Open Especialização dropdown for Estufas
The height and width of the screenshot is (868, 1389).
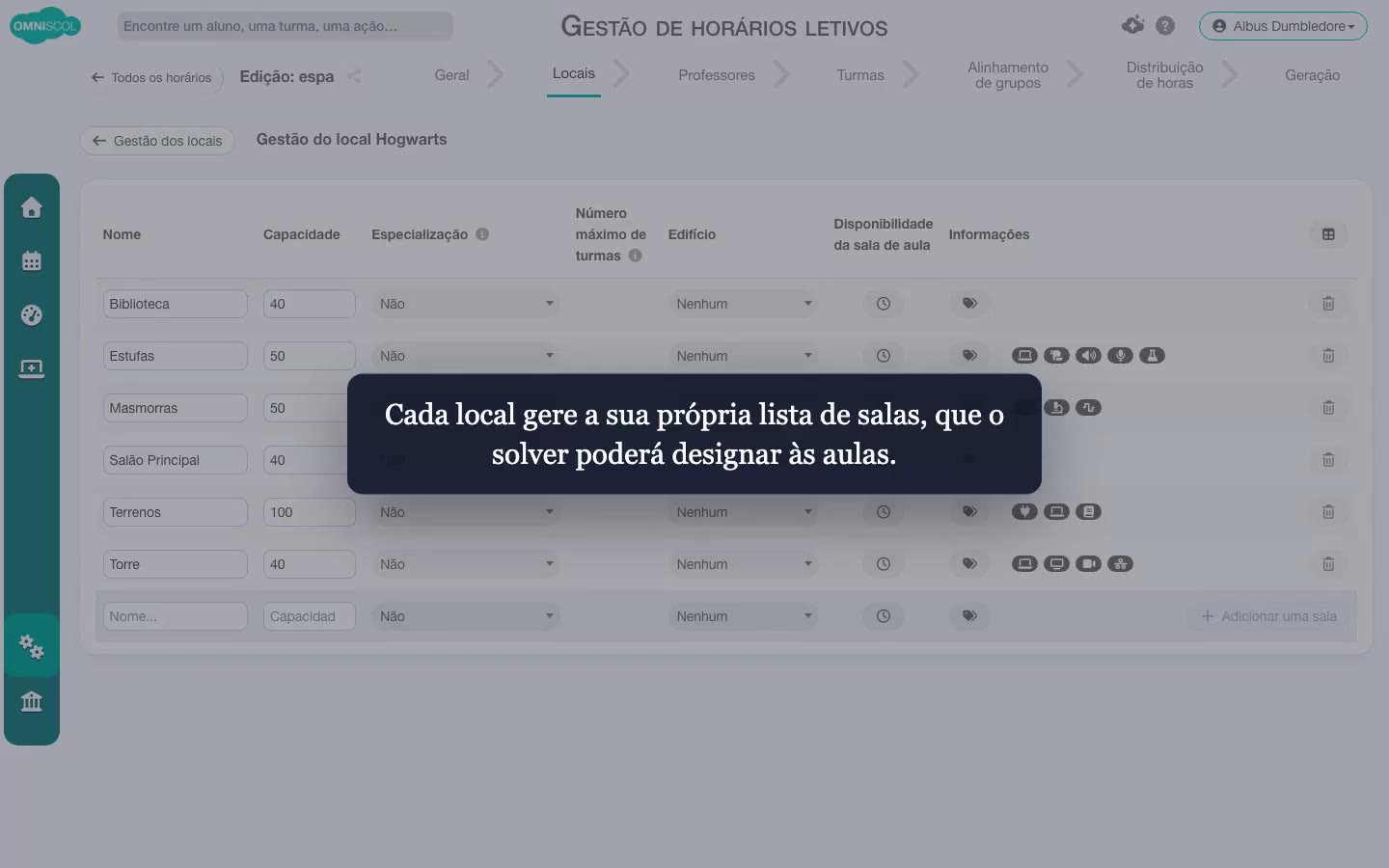466,356
